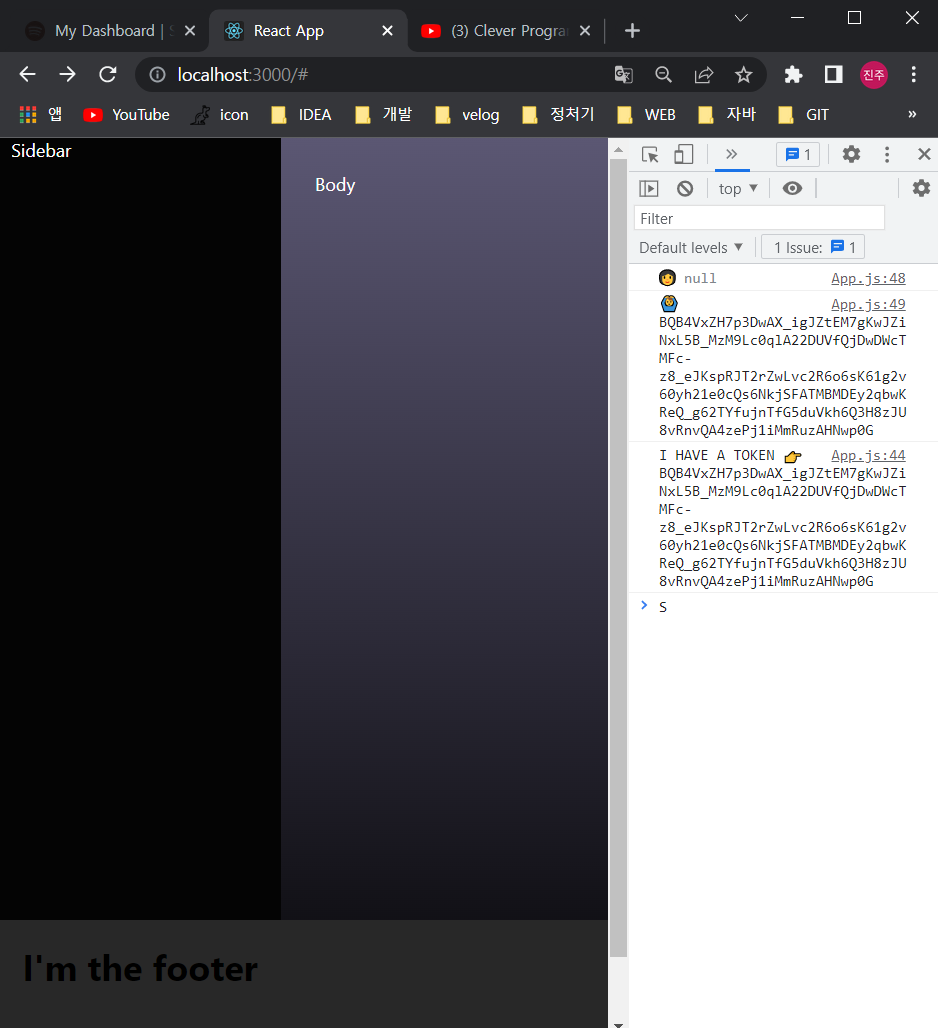Open the 진주 profile avatar
938x1028 pixels.
[x=874, y=75]
